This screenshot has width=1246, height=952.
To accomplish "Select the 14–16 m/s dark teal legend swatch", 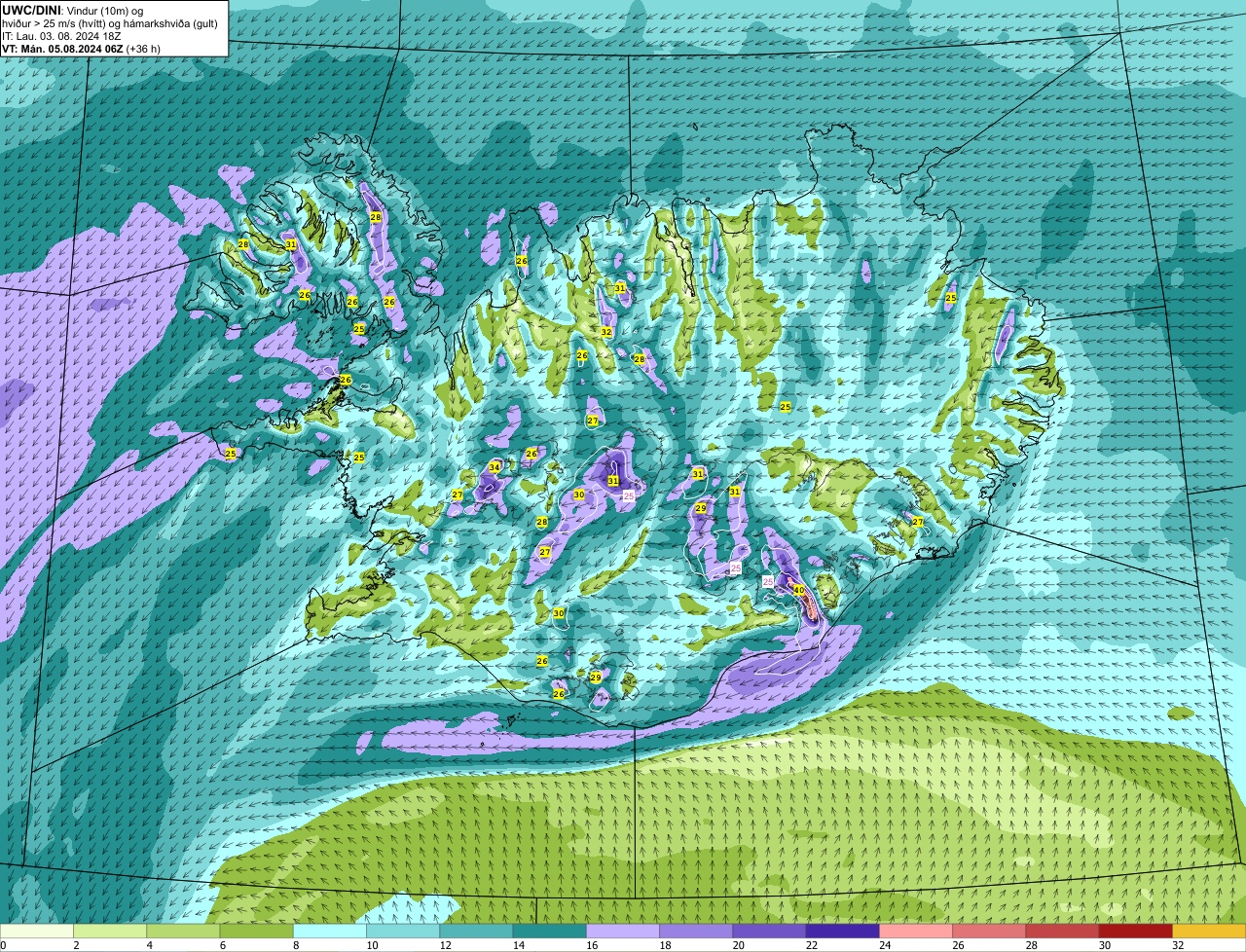I will 550,932.
